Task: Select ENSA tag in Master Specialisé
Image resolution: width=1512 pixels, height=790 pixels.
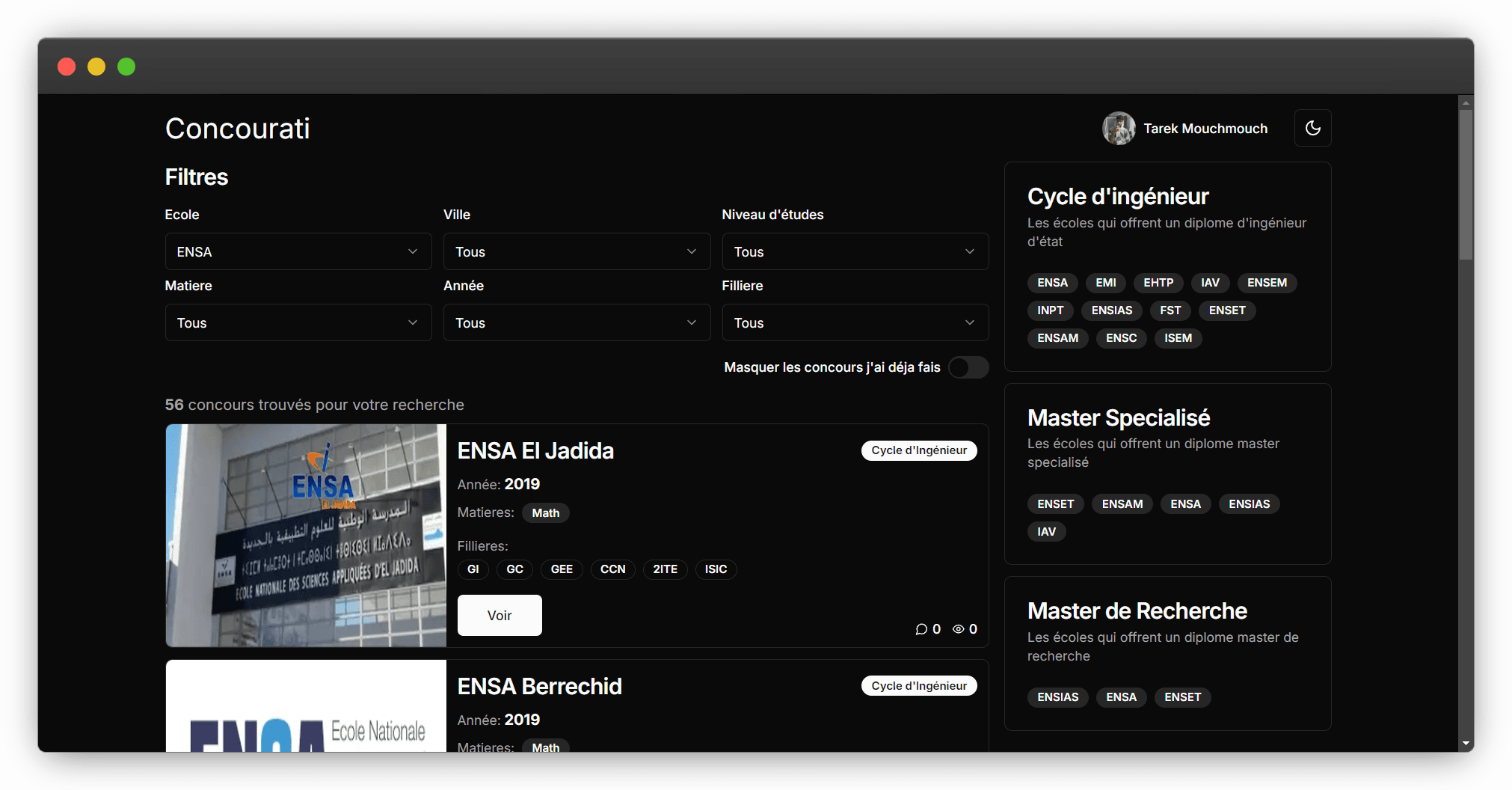Action: pos(1186,504)
